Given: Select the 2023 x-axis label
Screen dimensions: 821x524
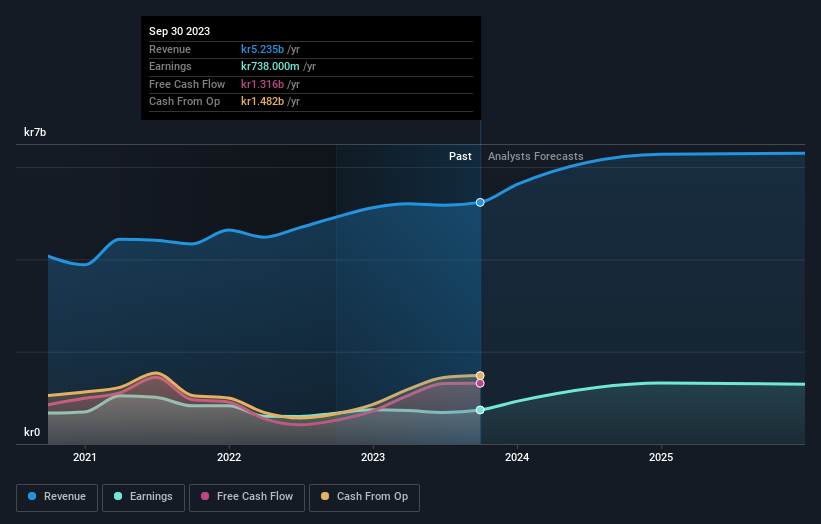Looking at the screenshot, I should click(x=373, y=457).
